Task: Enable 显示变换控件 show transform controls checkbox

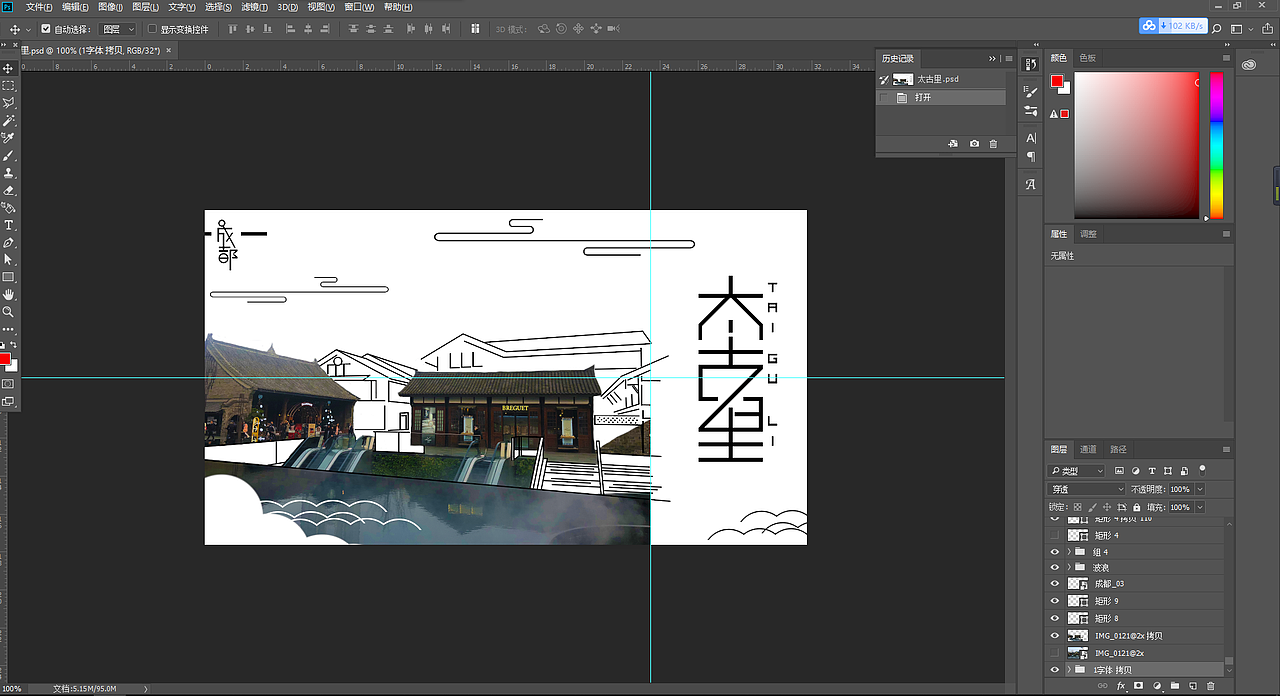Action: tap(152, 29)
